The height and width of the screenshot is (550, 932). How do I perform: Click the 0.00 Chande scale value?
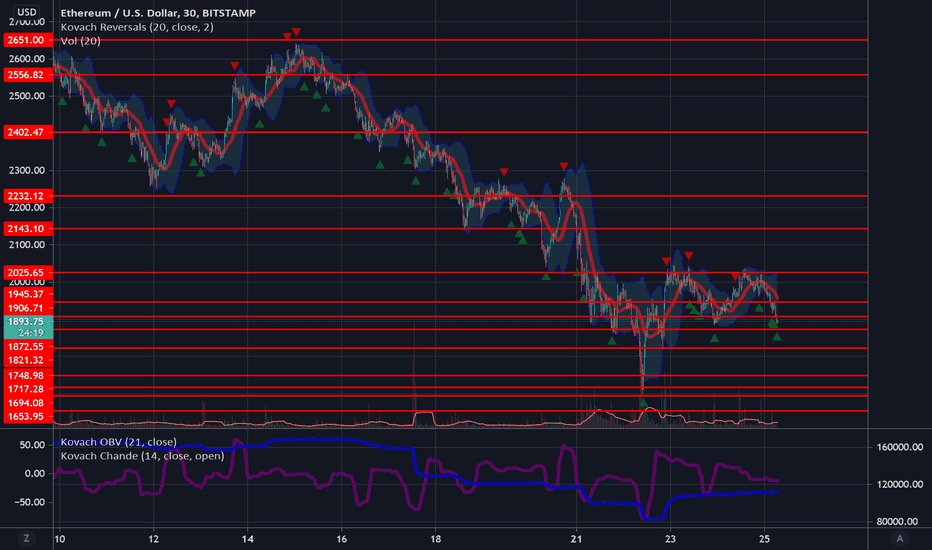tap(34, 473)
